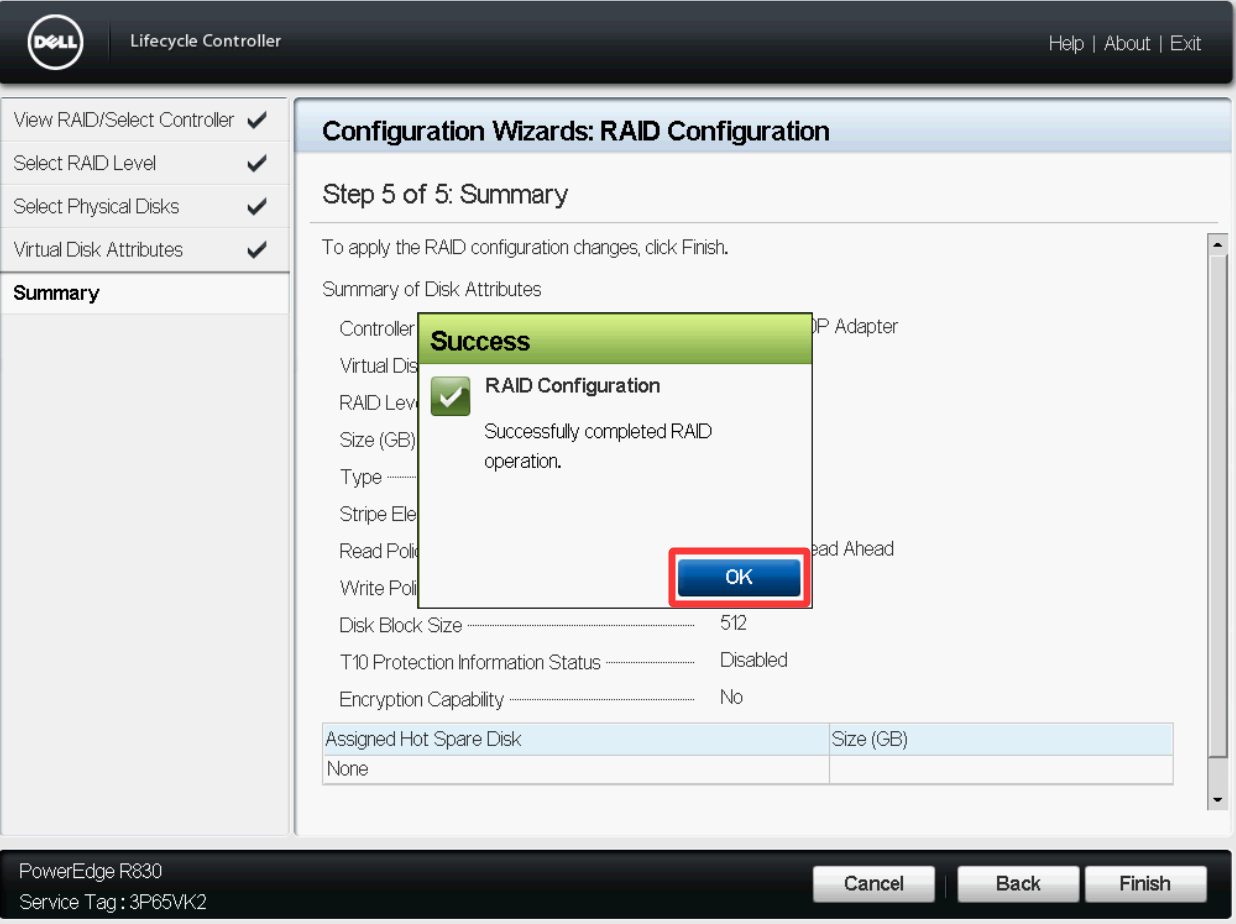Screen dimensions: 1236x924
Task: Click the Dell logo icon
Action: 55,43
